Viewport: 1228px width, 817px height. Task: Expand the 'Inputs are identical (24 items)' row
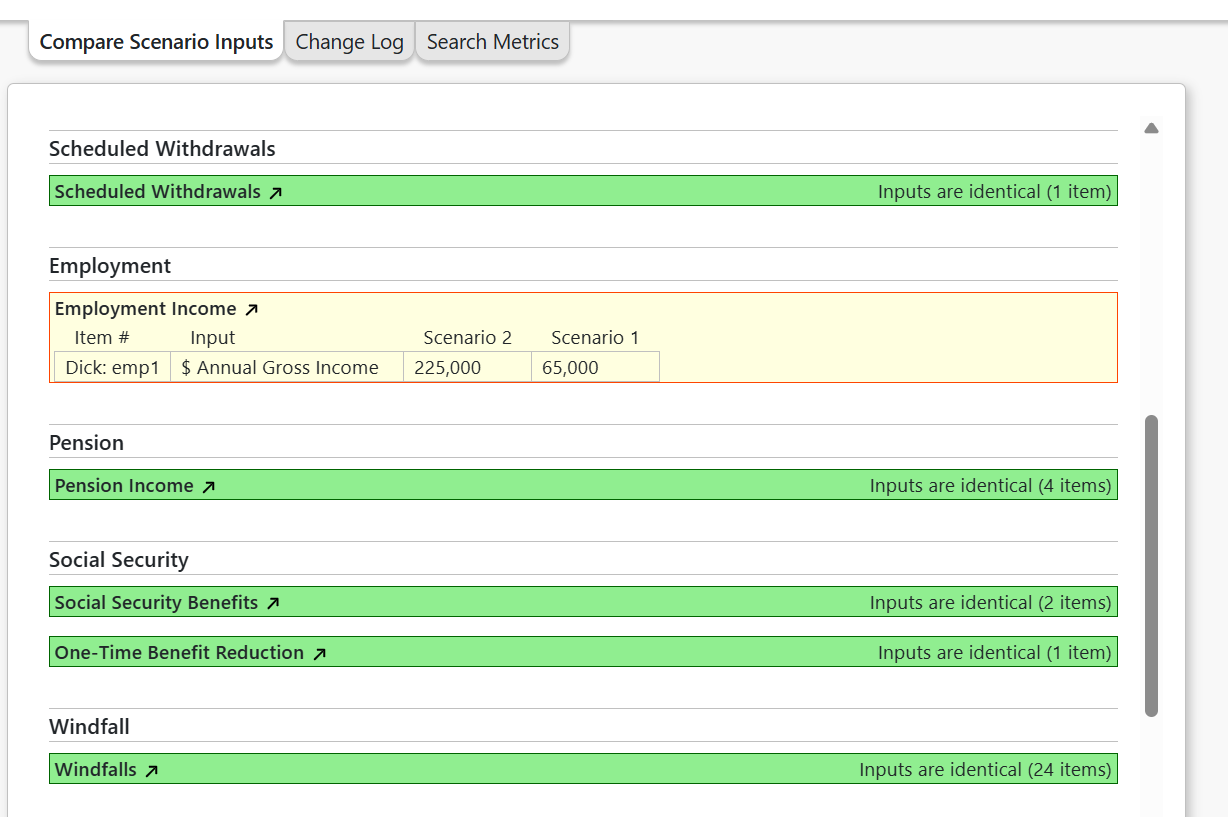click(984, 770)
